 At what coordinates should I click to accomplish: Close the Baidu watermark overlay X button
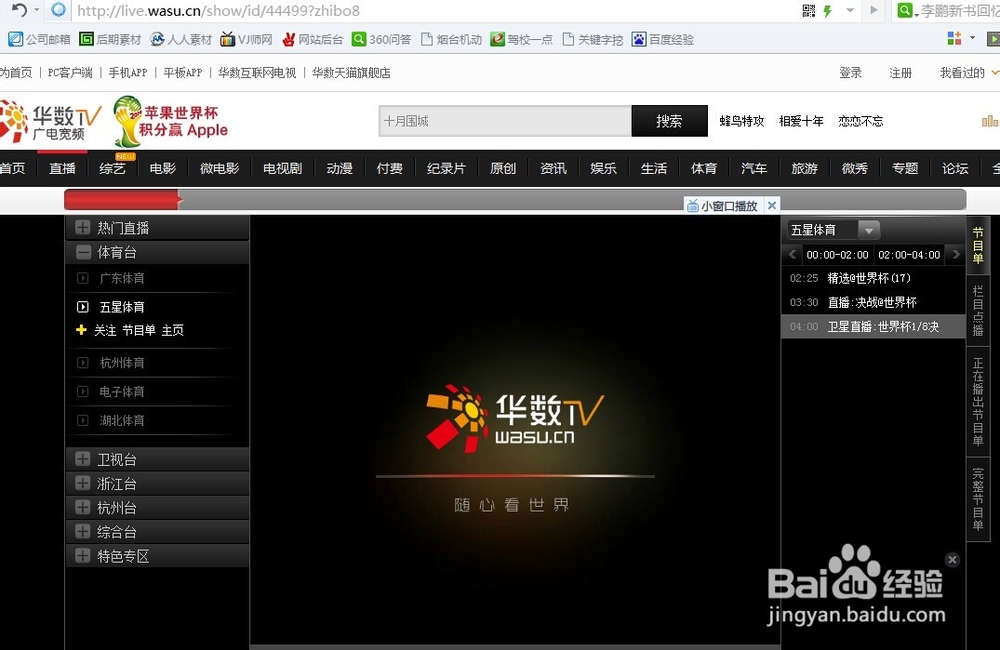pyautogui.click(x=952, y=559)
